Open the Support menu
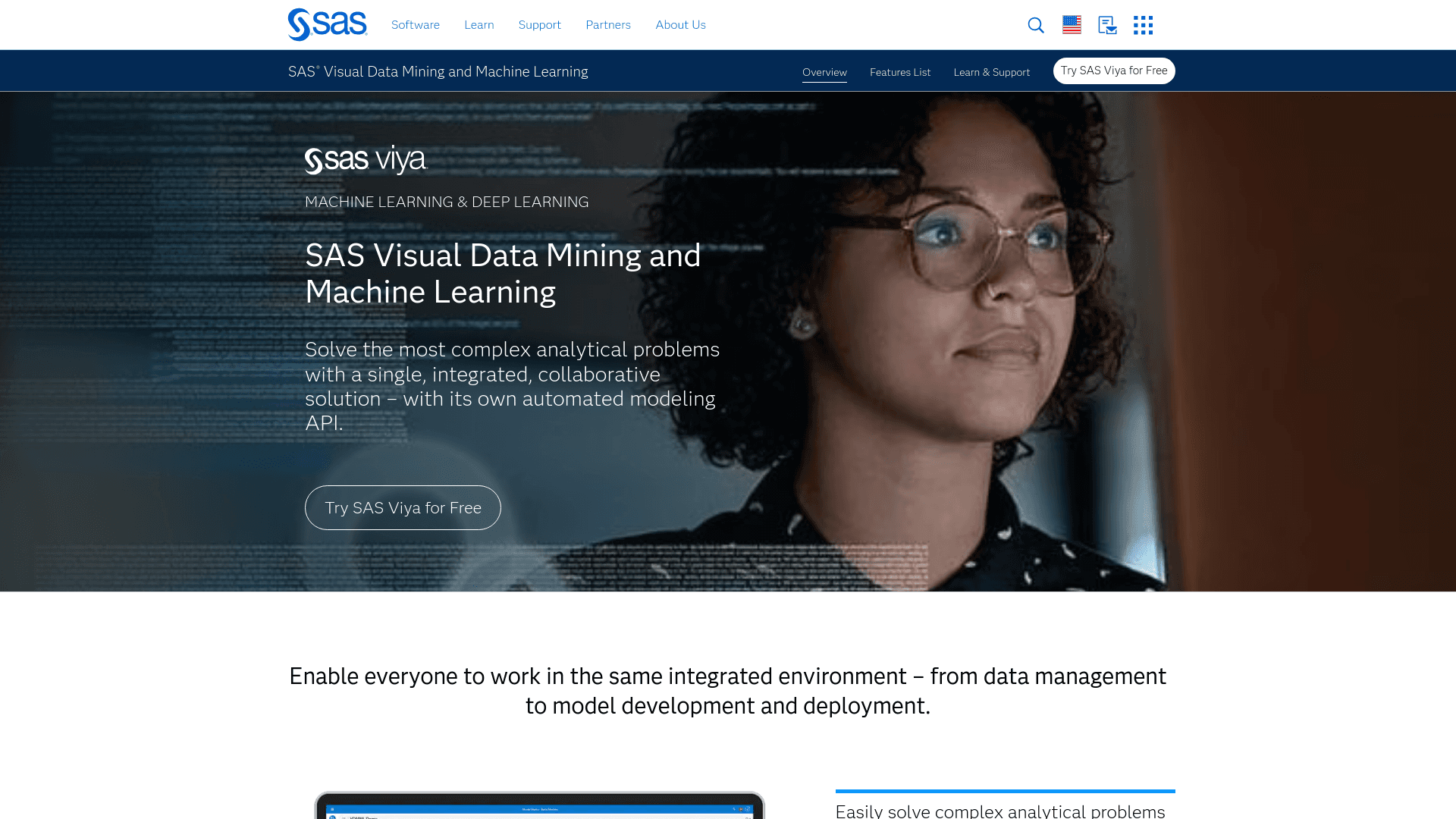This screenshot has width=1456, height=819. point(539,24)
